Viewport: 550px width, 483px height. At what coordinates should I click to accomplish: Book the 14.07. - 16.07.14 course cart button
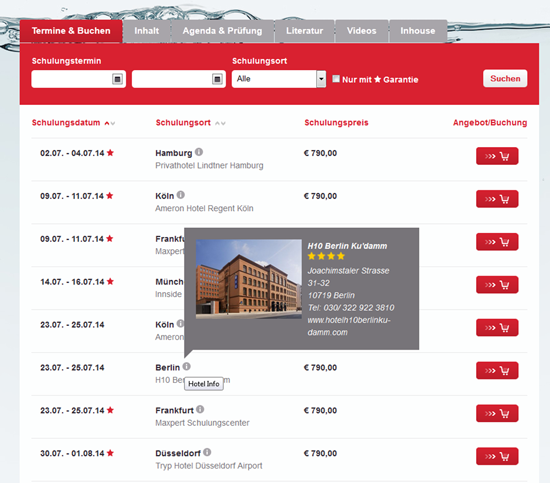click(x=497, y=285)
